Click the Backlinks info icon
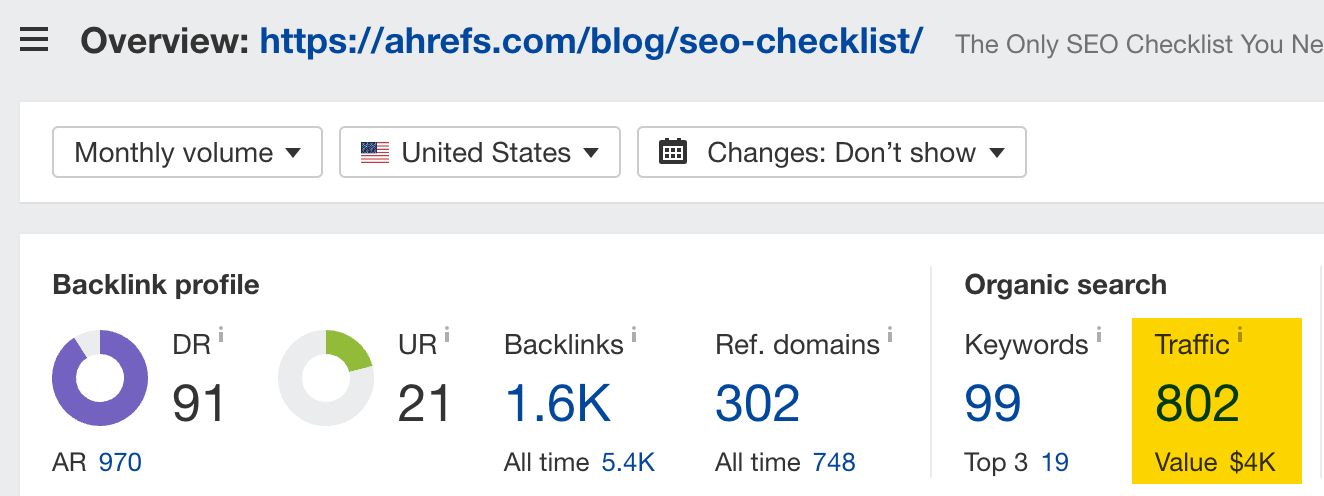This screenshot has width=1324, height=496. pyautogui.click(x=633, y=335)
